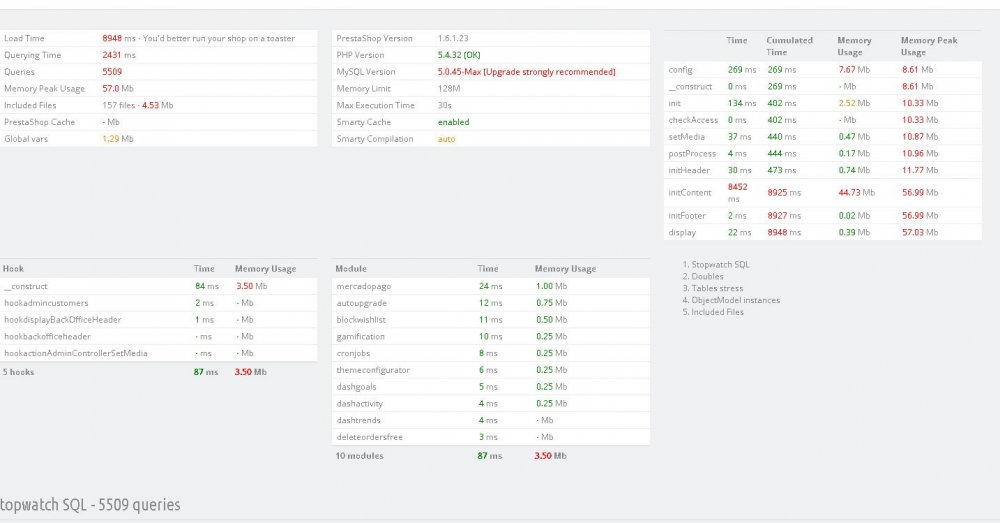The image size is (1000, 523).
Task: Select the mercadopago module row
Action: (363, 286)
